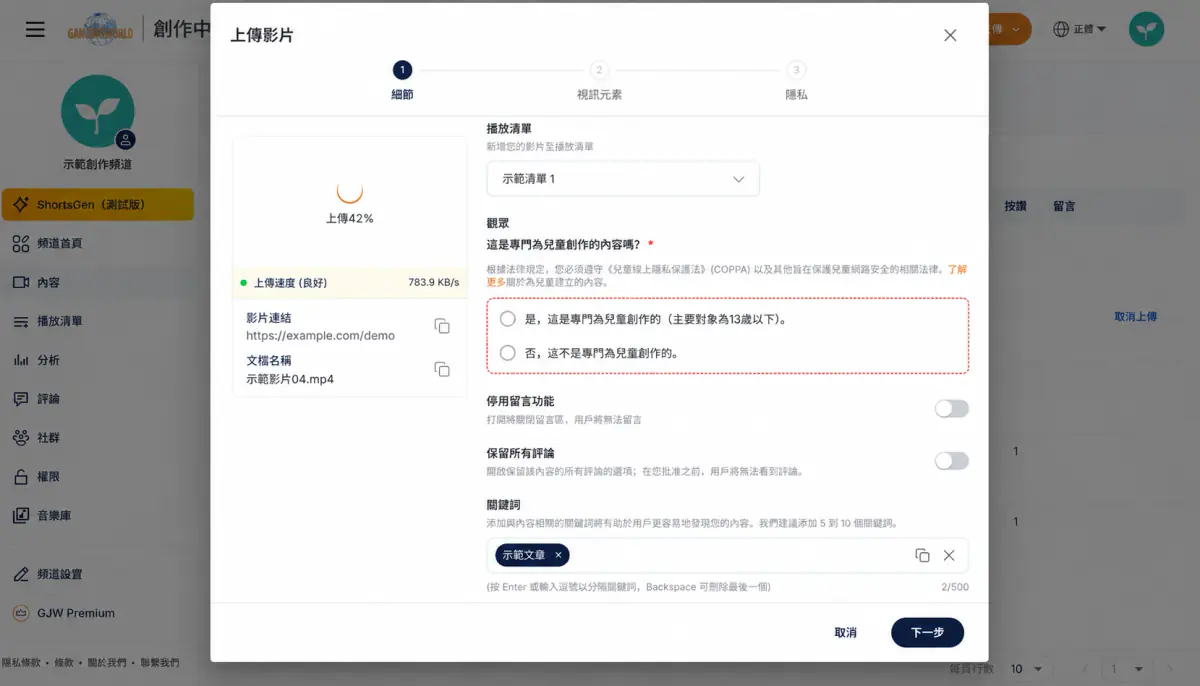Go to the next page arrow
This screenshot has width=1200, height=686.
point(1172,668)
